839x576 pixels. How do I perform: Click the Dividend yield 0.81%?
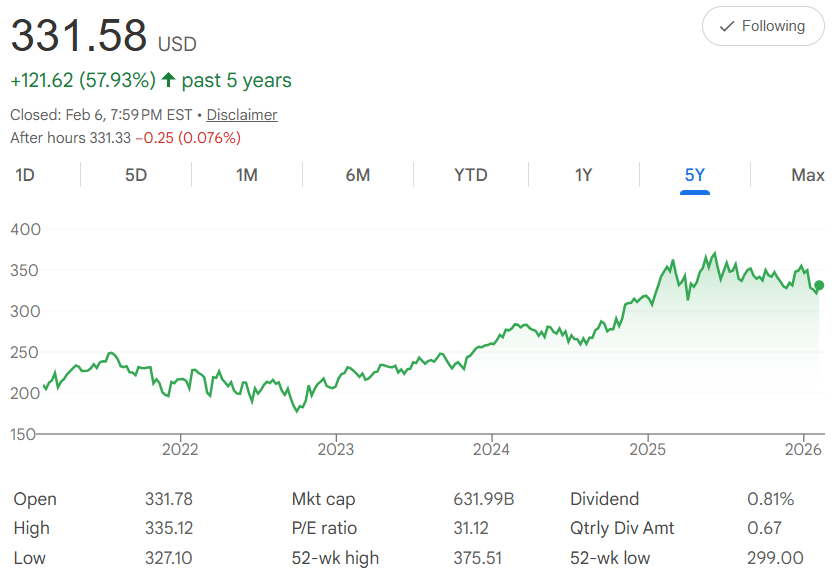(770, 499)
